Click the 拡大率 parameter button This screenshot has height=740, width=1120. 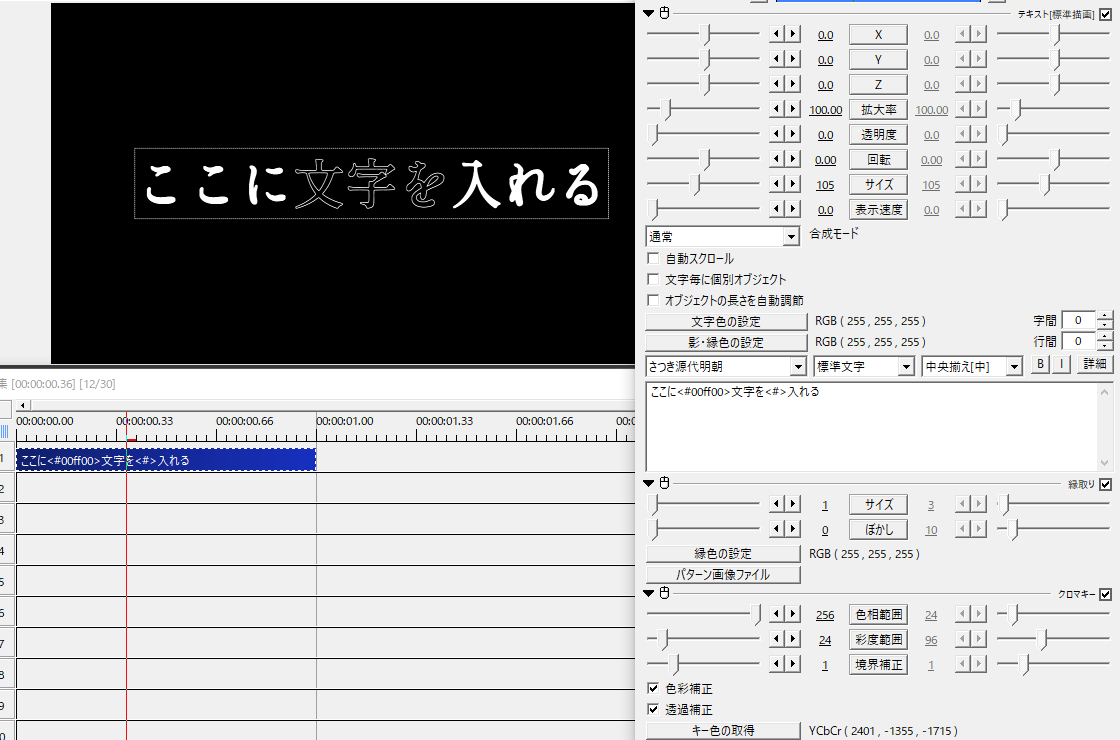(878, 110)
